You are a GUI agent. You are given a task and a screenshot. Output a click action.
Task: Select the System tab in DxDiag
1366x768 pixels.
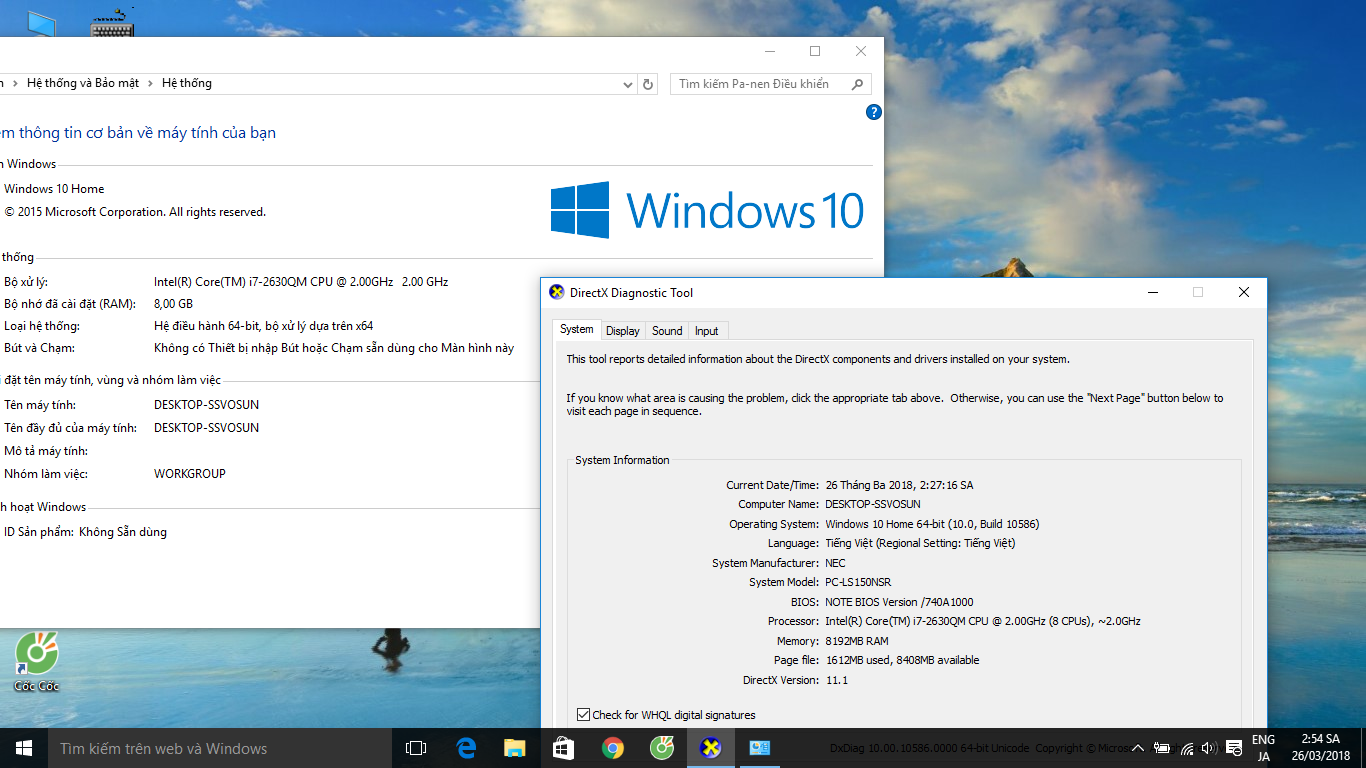tap(576, 329)
